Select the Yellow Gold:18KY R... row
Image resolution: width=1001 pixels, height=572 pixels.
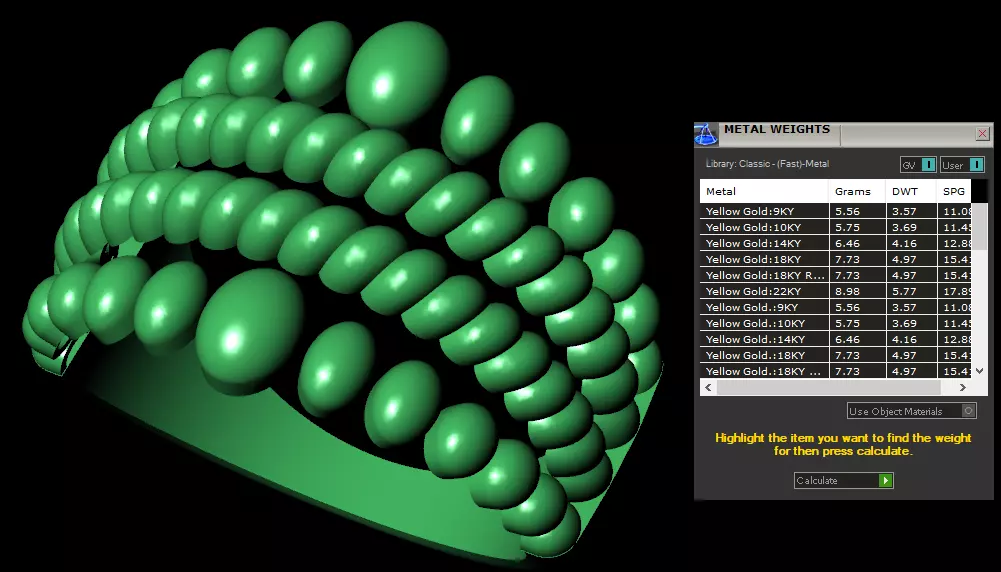point(835,275)
